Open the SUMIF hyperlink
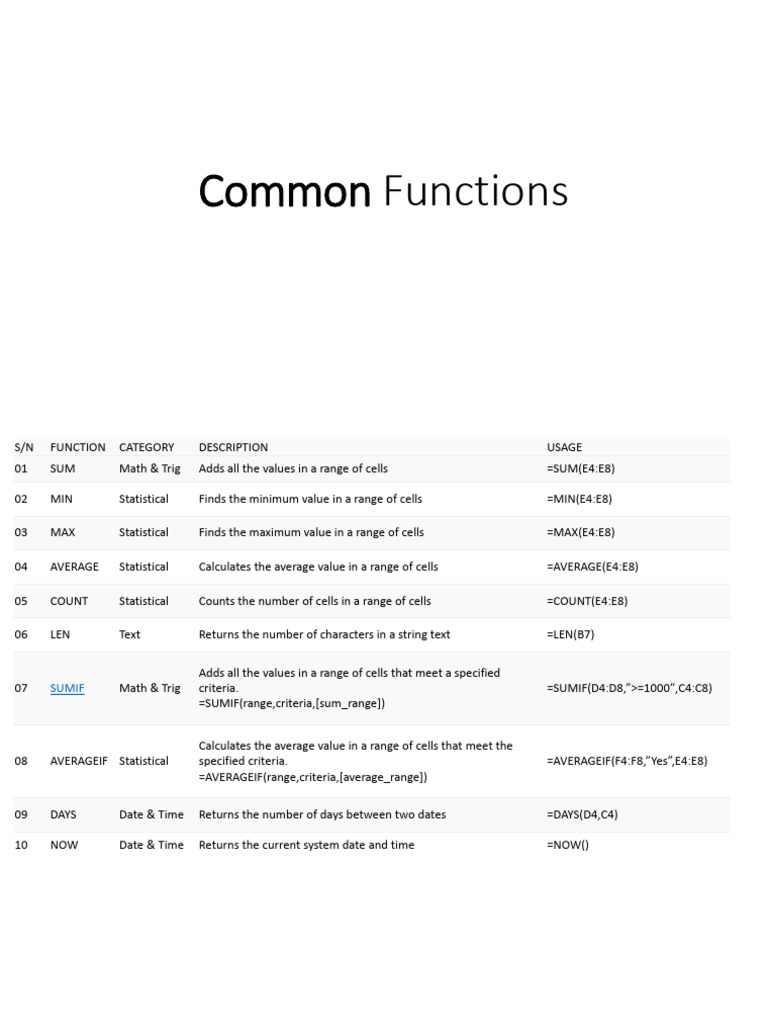This screenshot has width=768, height=1024. 67,688
